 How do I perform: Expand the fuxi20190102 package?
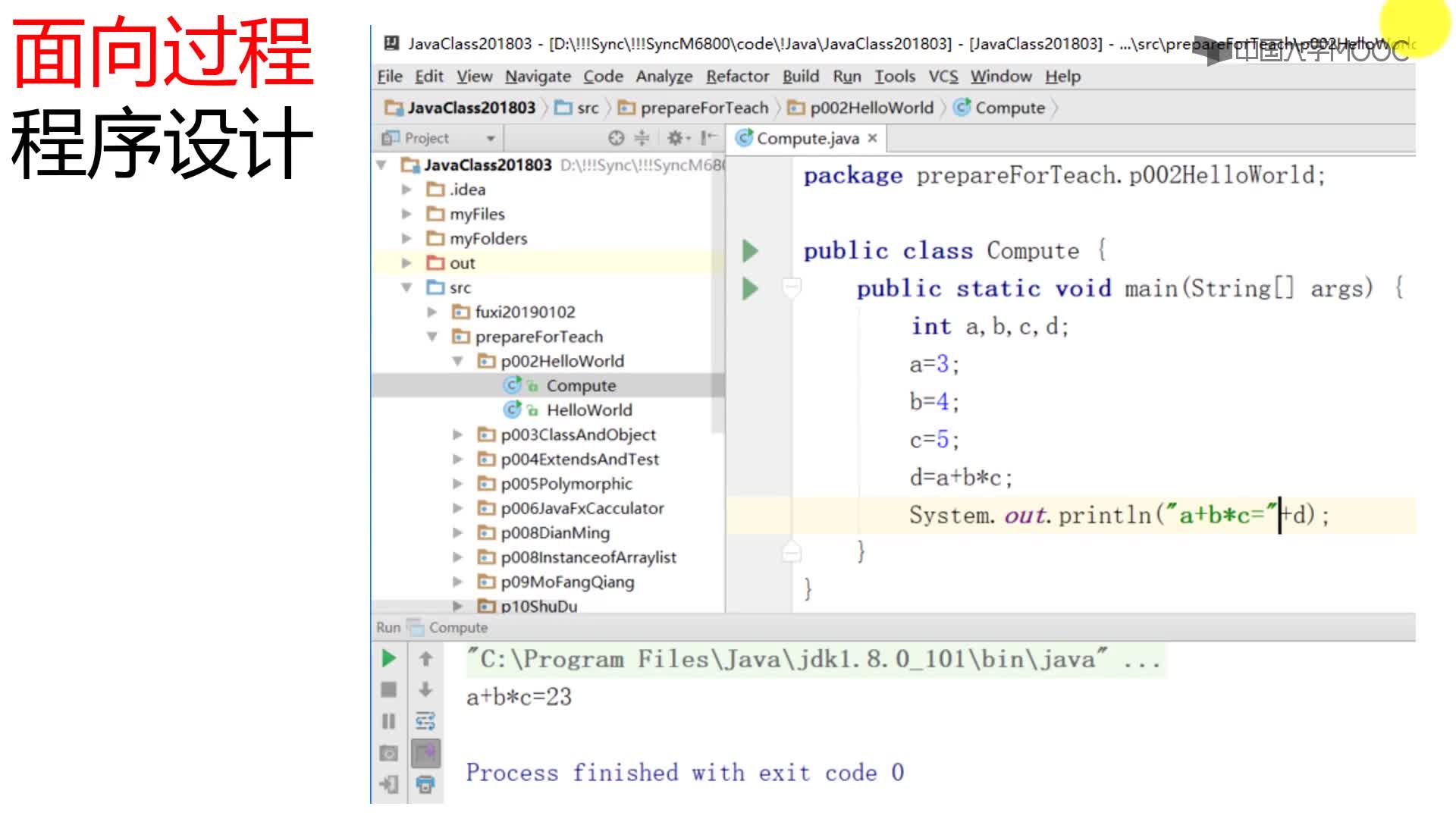tap(432, 312)
